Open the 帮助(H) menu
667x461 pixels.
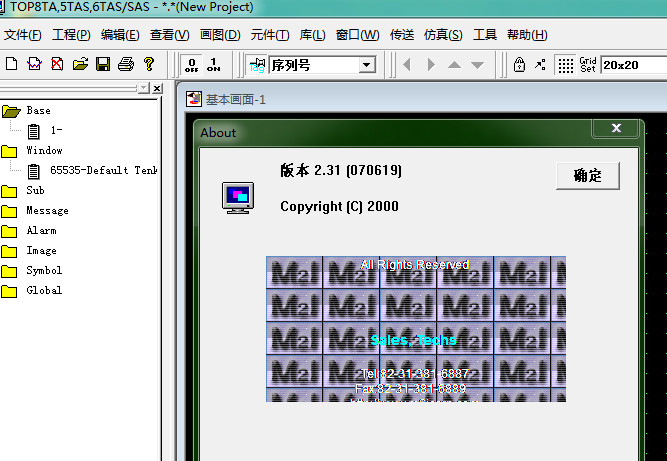[x=527, y=35]
